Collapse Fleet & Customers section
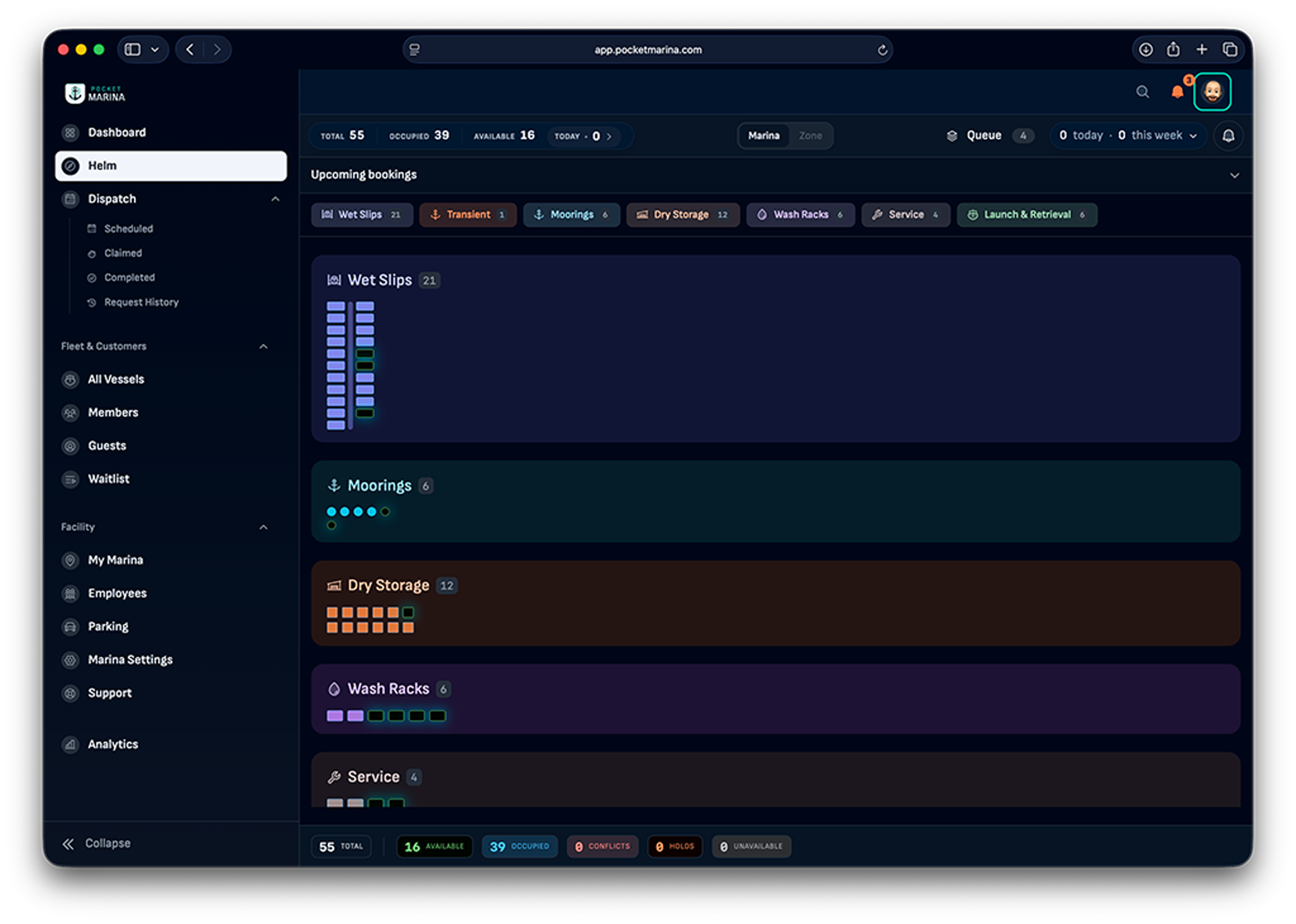The width and height of the screenshot is (1296, 924). pyautogui.click(x=263, y=346)
